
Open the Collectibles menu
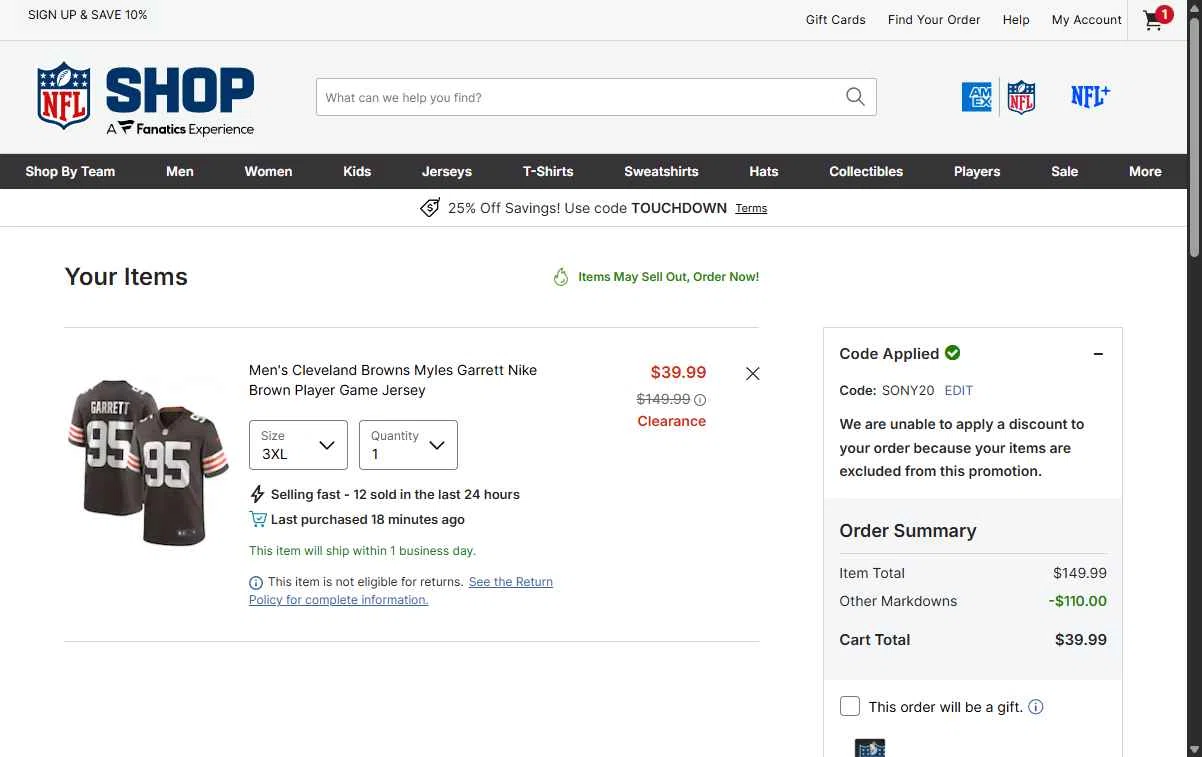click(x=866, y=171)
